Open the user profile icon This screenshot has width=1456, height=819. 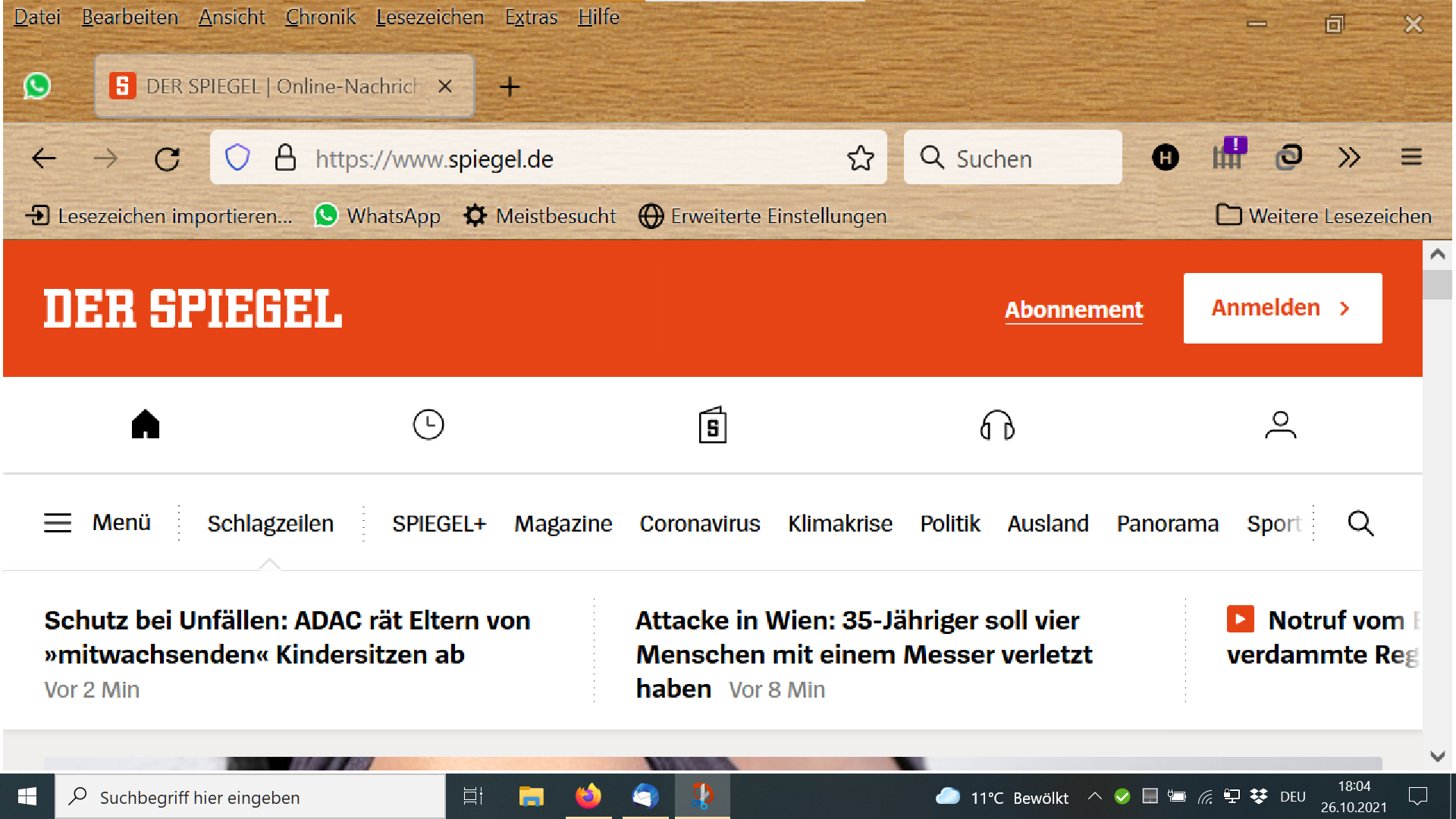tap(1281, 425)
